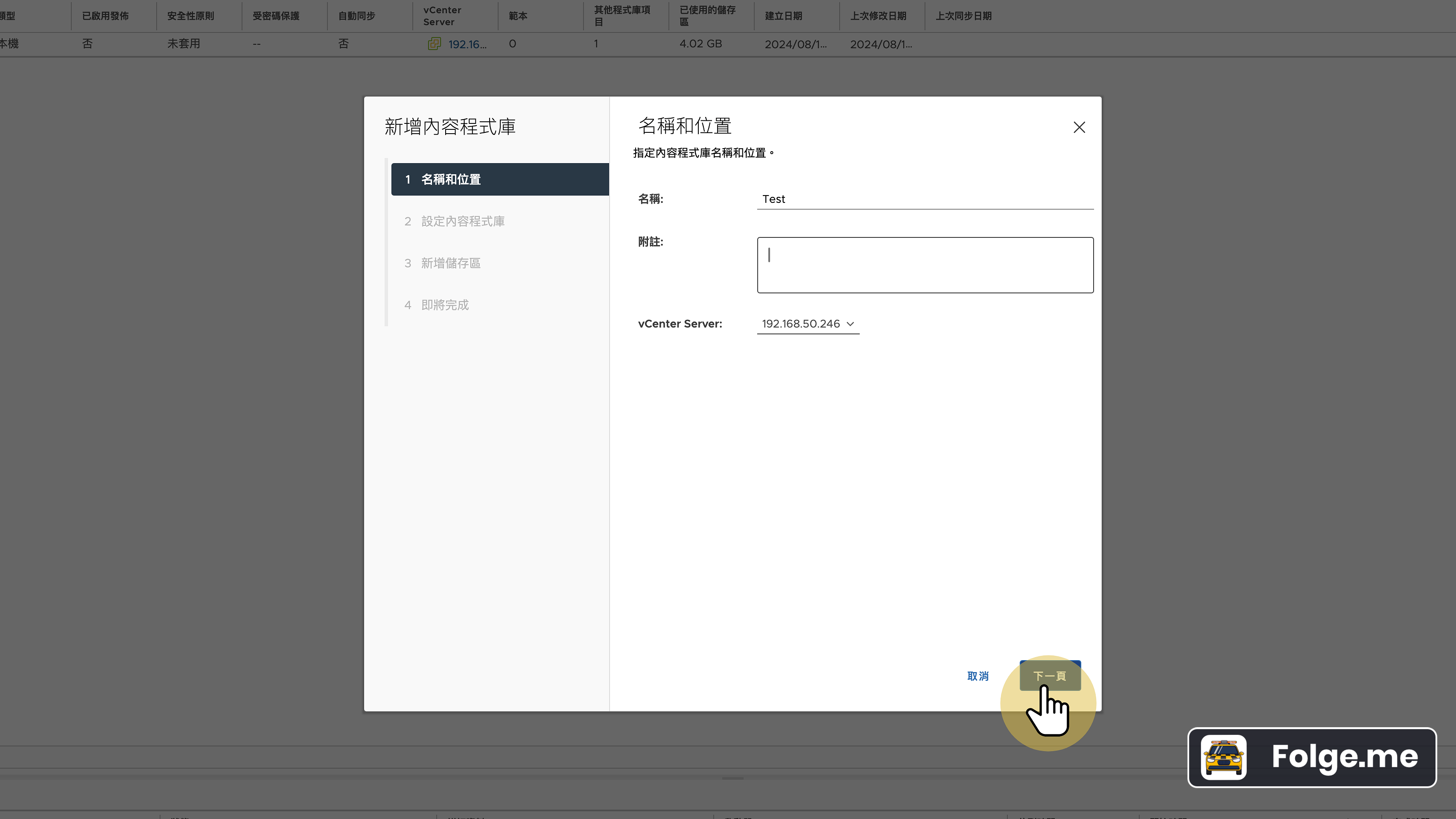Click the Folge.me taxi logo icon
The width and height of the screenshot is (1456, 819).
tap(1224, 758)
